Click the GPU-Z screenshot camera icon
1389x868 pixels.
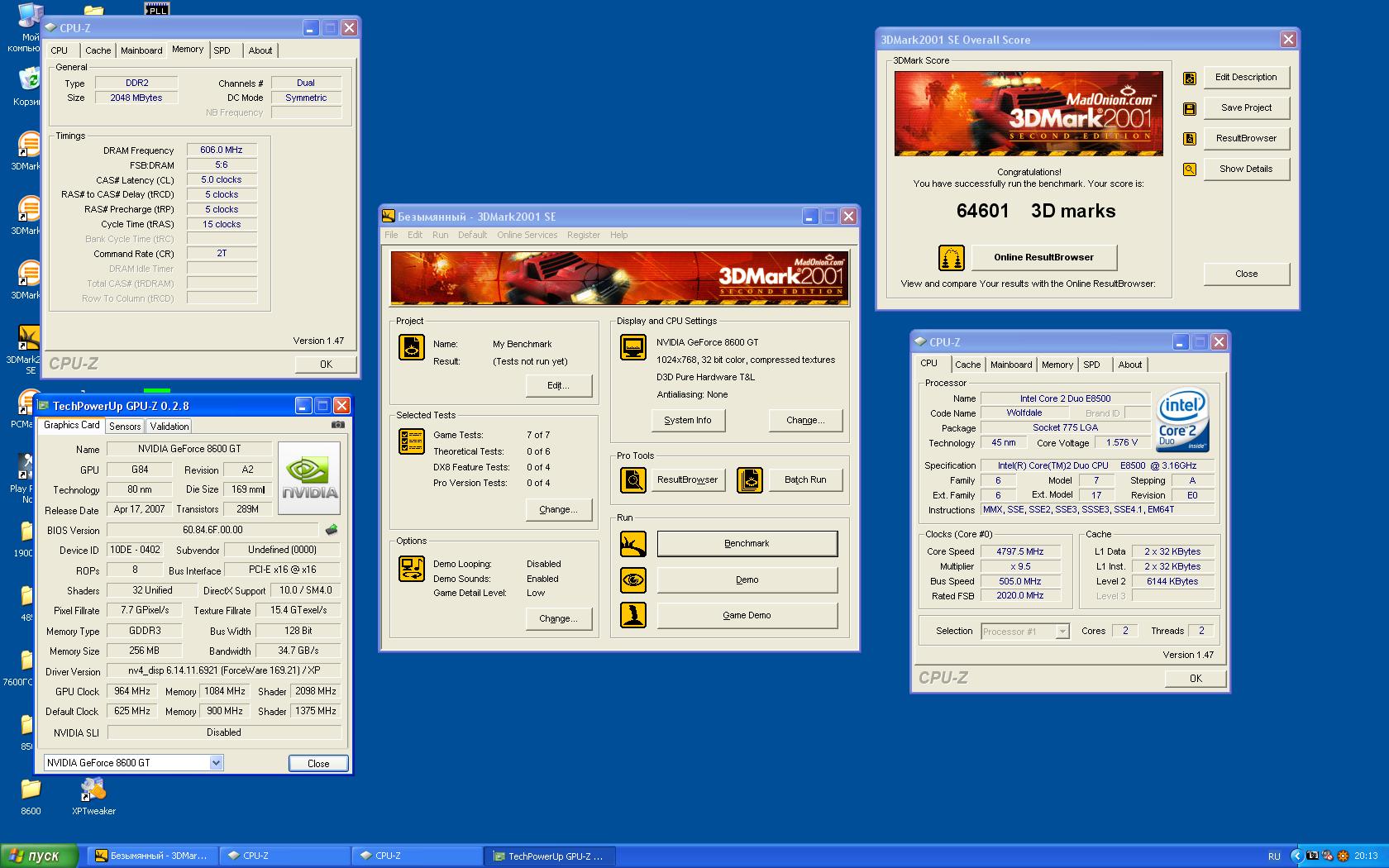tap(338, 425)
